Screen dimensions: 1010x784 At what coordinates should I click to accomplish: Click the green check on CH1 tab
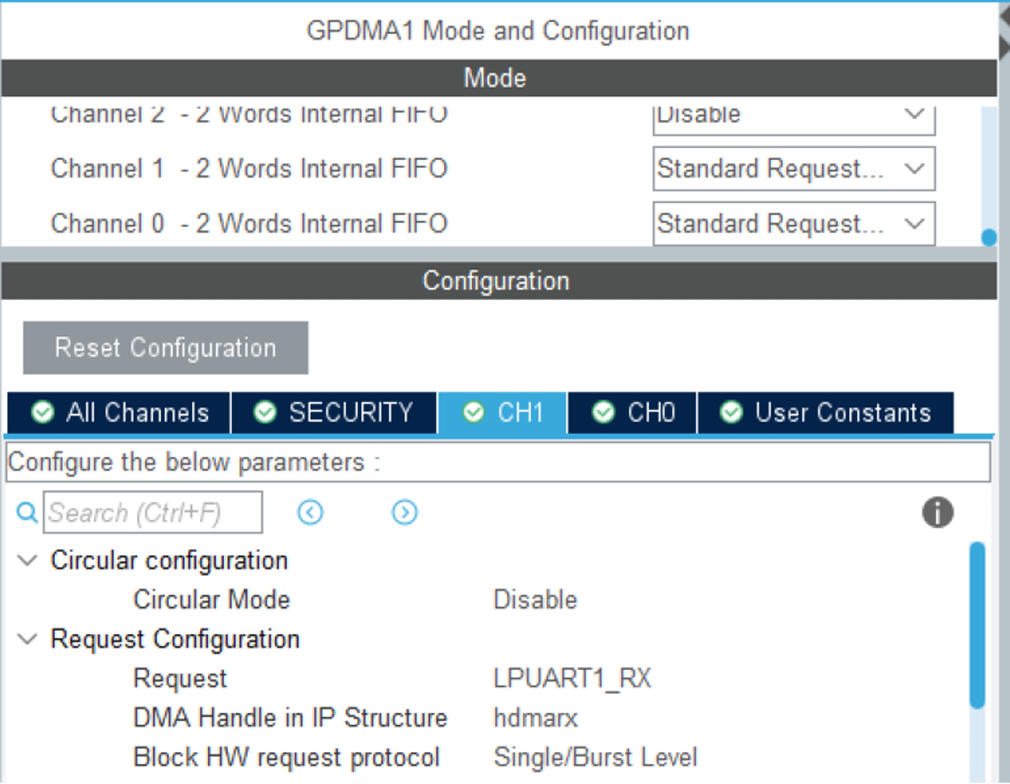click(x=473, y=412)
